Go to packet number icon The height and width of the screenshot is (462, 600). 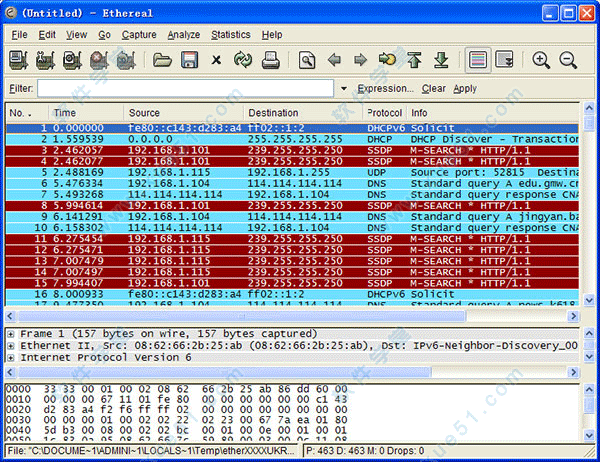pyautogui.click(x=387, y=60)
